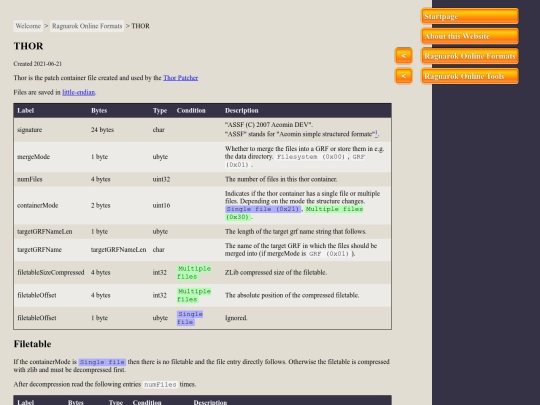The height and width of the screenshot is (405, 540).
Task: Collapse arrow next to Ragnarok Online Tools
Action: pos(404,76)
